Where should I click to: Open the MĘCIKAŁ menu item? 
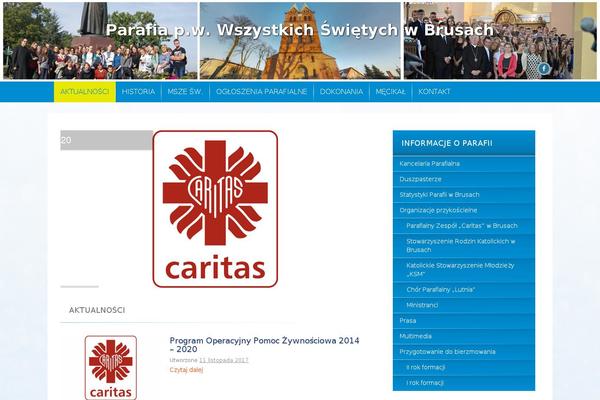pos(390,92)
